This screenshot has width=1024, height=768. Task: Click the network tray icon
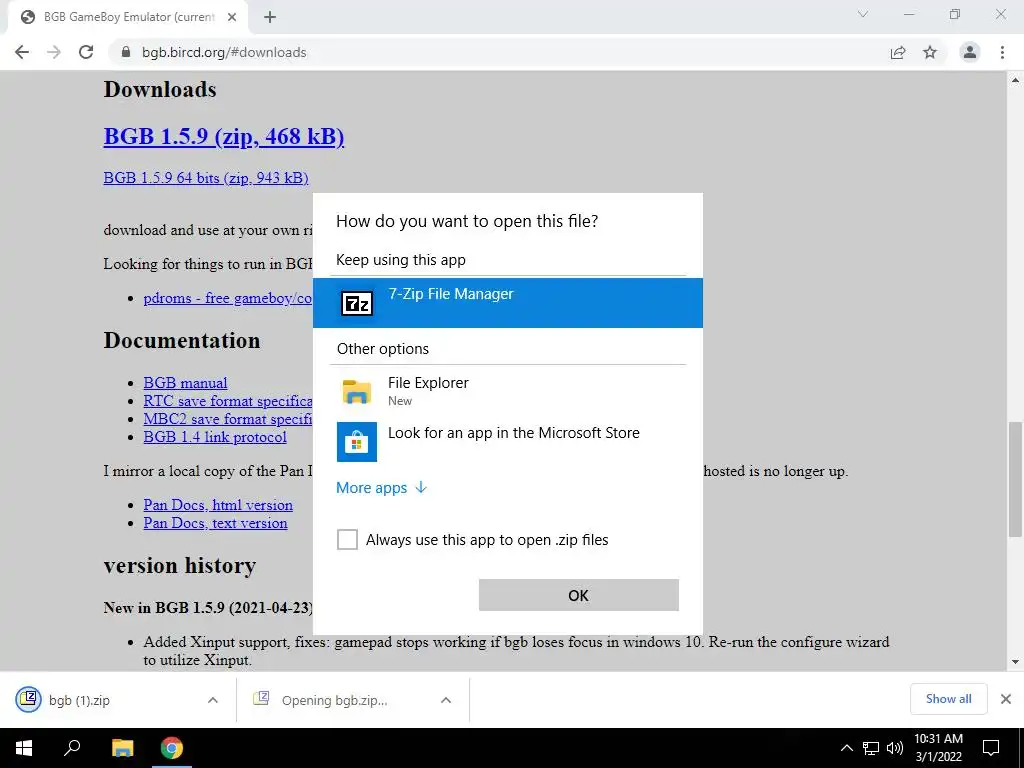(871, 748)
